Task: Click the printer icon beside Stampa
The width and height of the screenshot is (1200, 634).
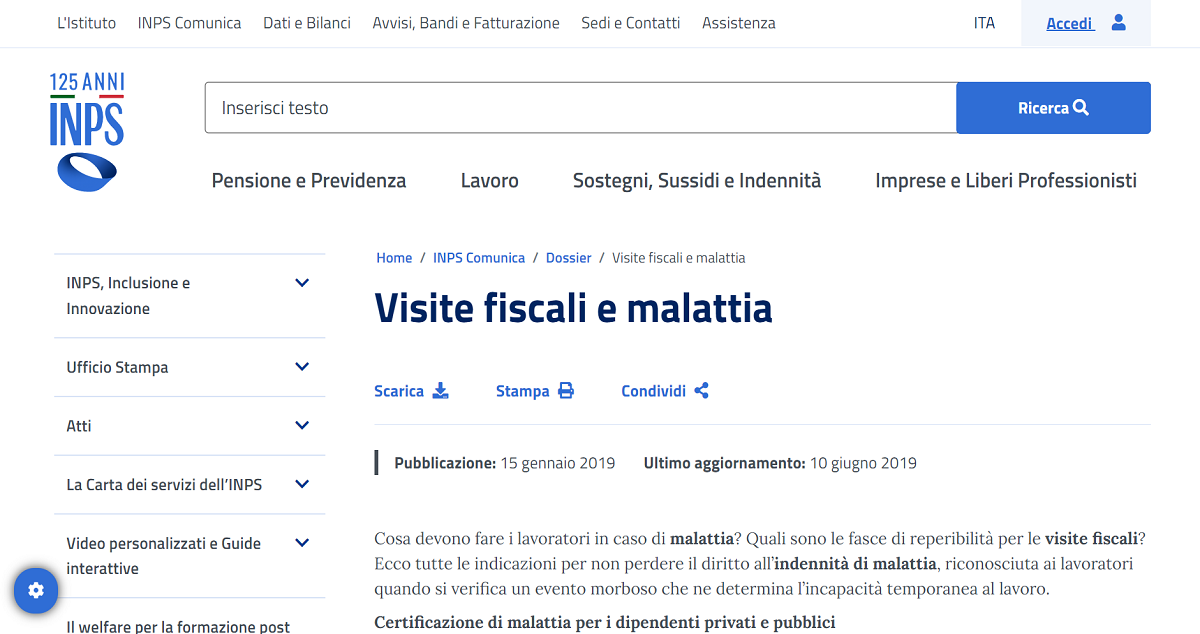Action: point(566,391)
